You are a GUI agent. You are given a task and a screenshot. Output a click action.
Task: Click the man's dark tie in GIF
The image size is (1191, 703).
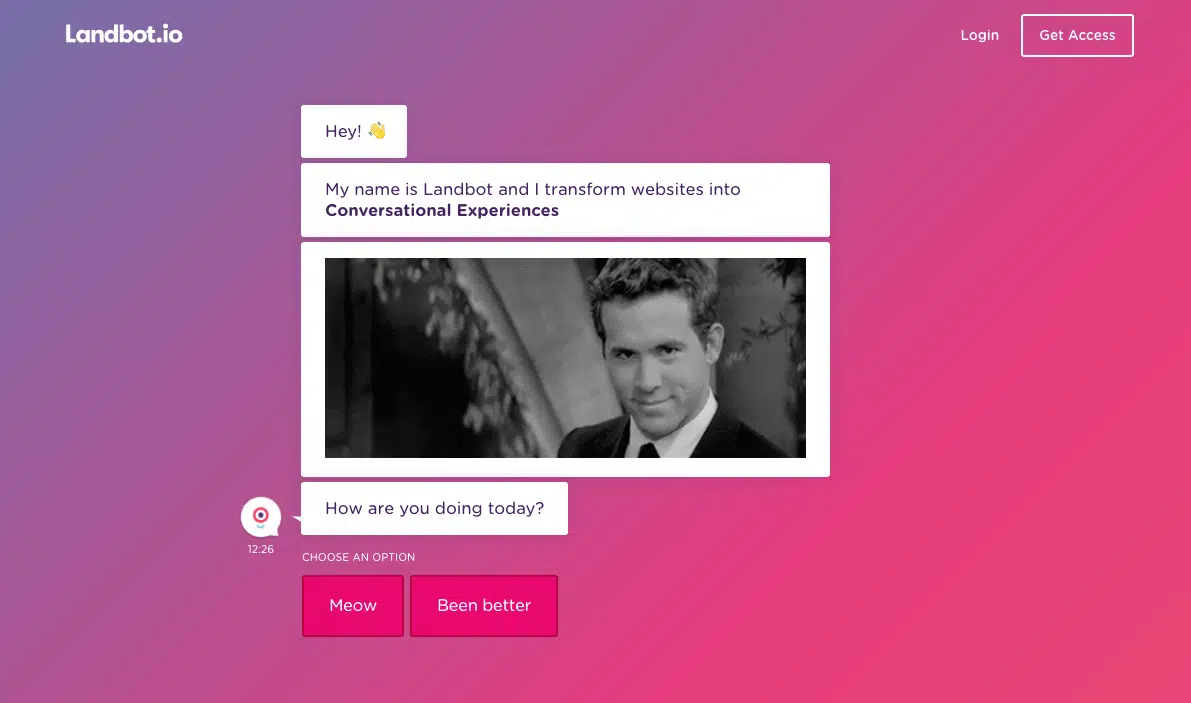tap(648, 449)
